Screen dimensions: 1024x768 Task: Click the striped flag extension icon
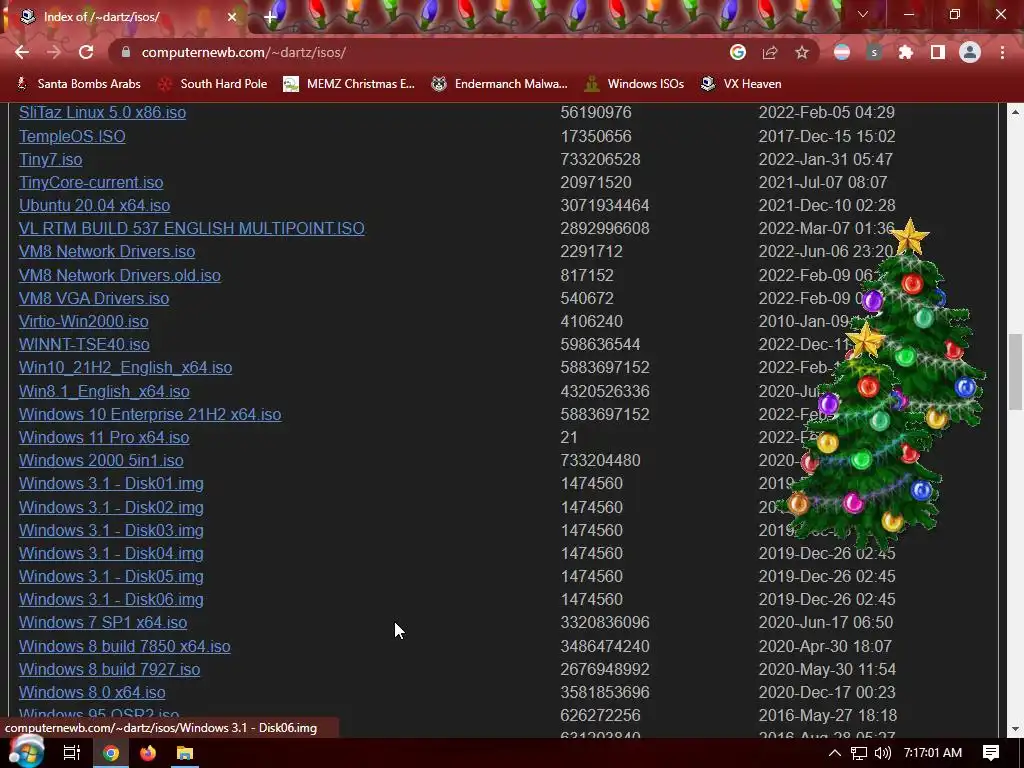(x=842, y=52)
